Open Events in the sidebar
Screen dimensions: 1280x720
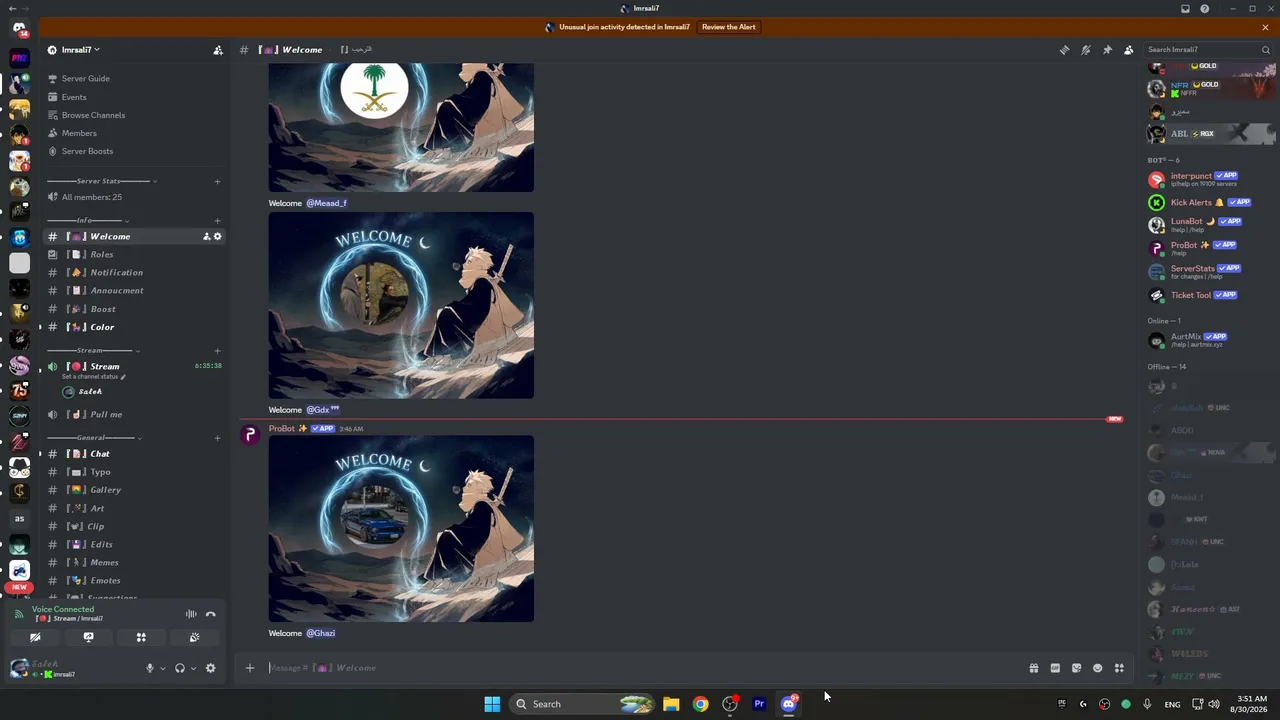[74, 97]
